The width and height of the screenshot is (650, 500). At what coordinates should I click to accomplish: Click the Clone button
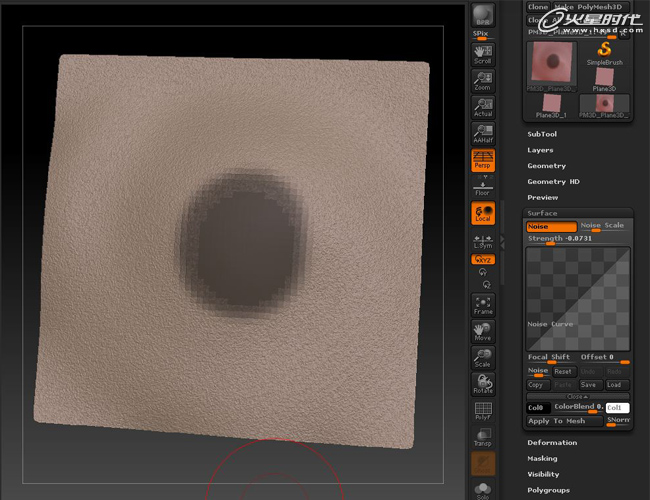538,7
